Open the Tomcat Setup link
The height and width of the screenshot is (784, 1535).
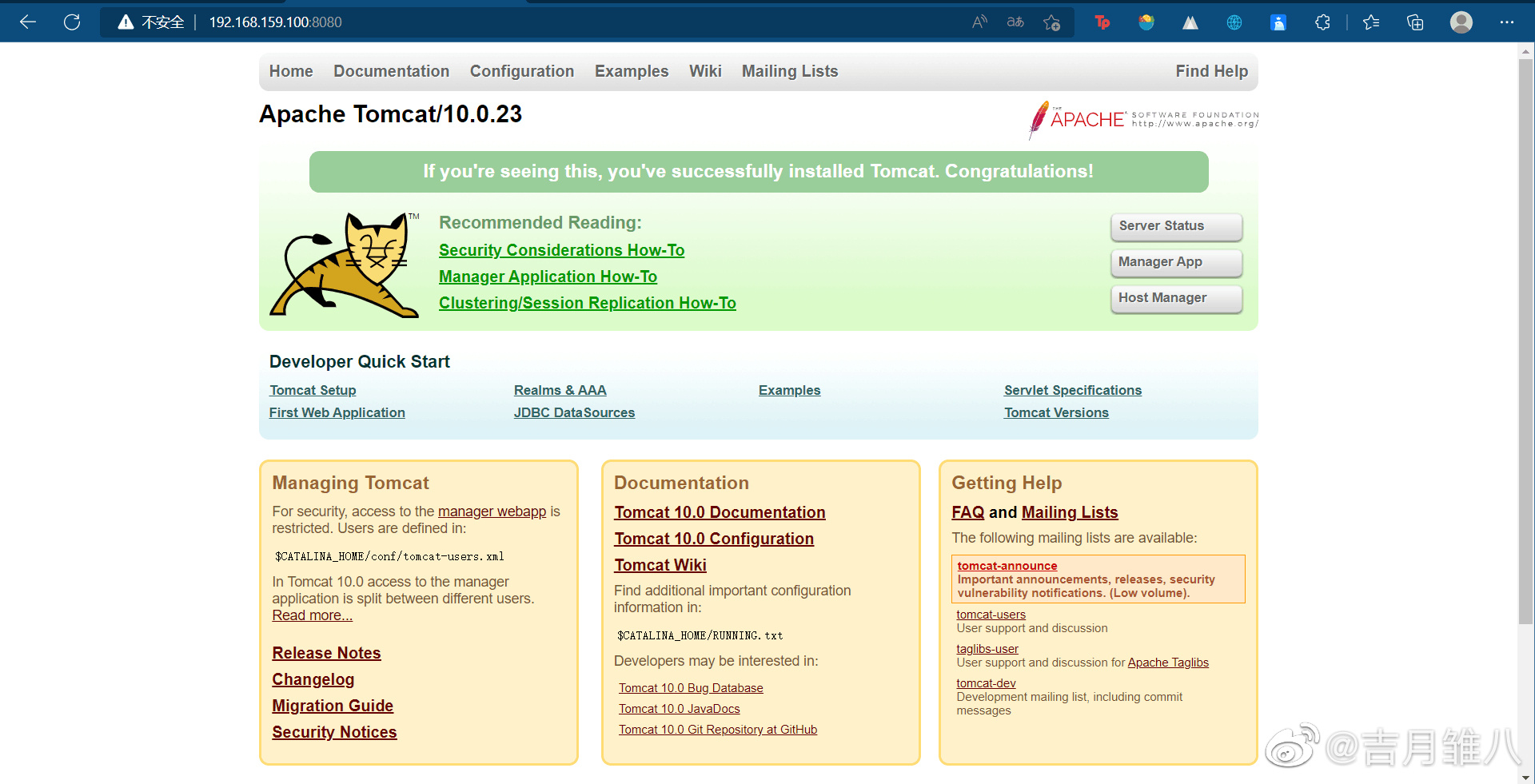tap(313, 390)
